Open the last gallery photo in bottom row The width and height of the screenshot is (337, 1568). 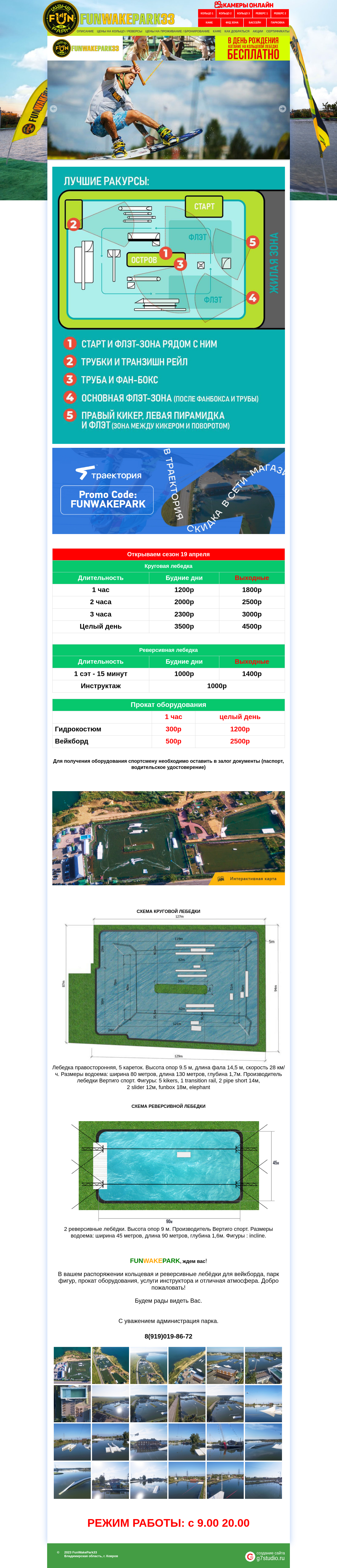pos(263,1480)
